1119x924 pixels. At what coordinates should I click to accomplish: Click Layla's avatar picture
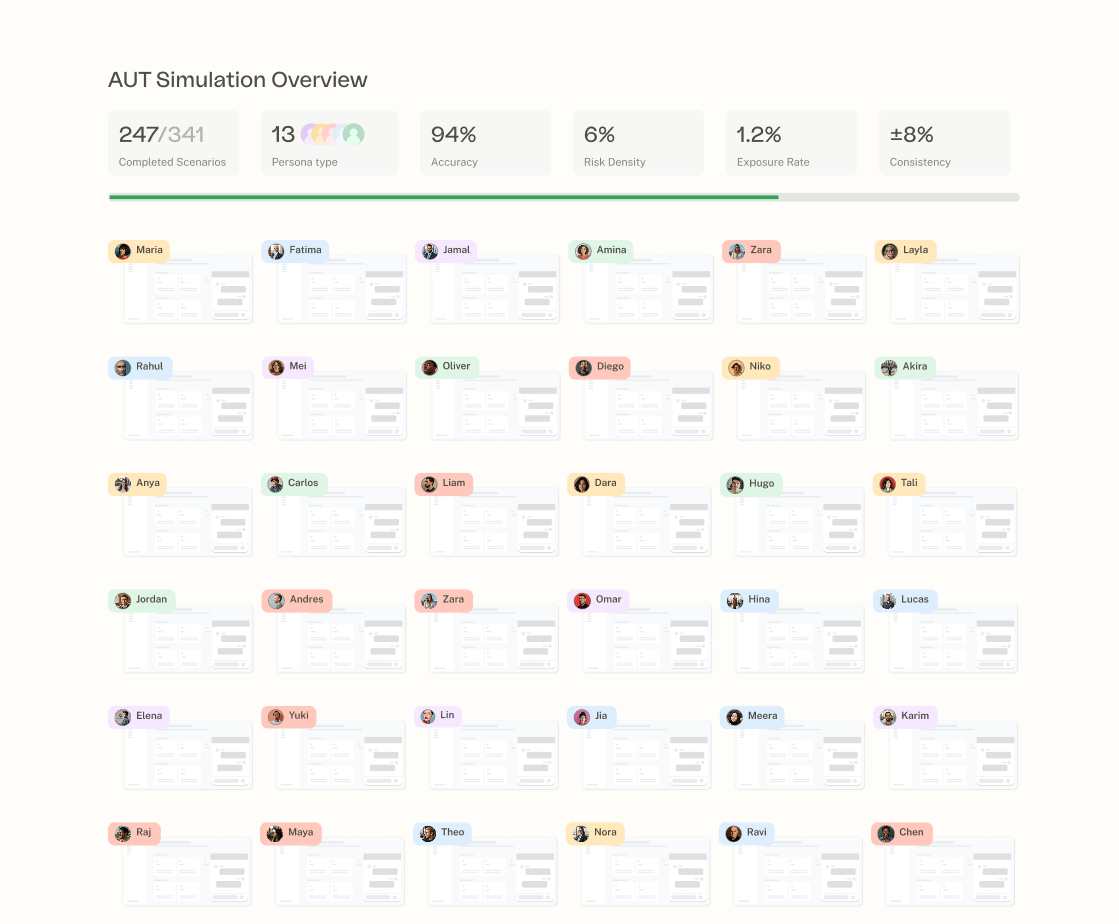tap(889, 251)
